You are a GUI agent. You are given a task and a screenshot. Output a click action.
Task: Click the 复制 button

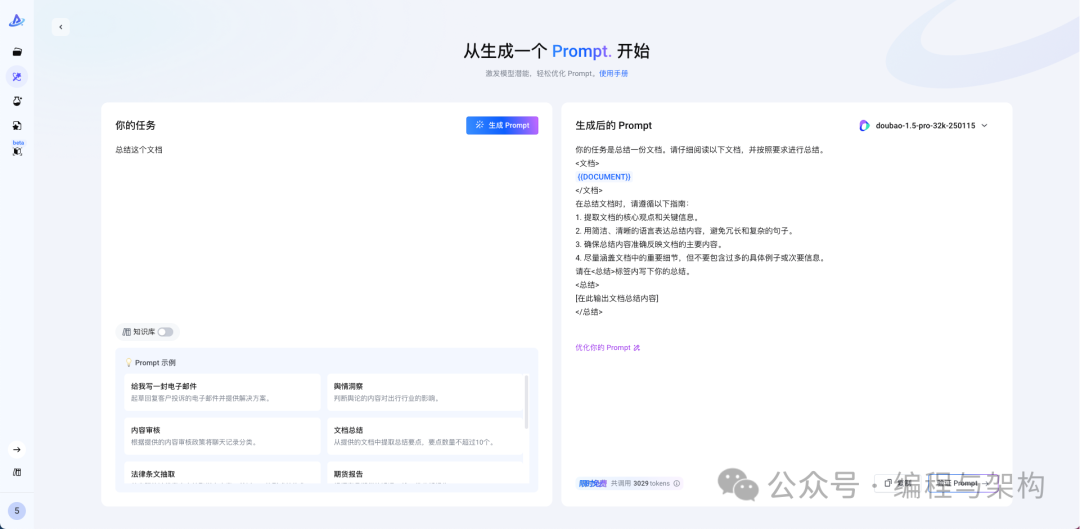(897, 483)
